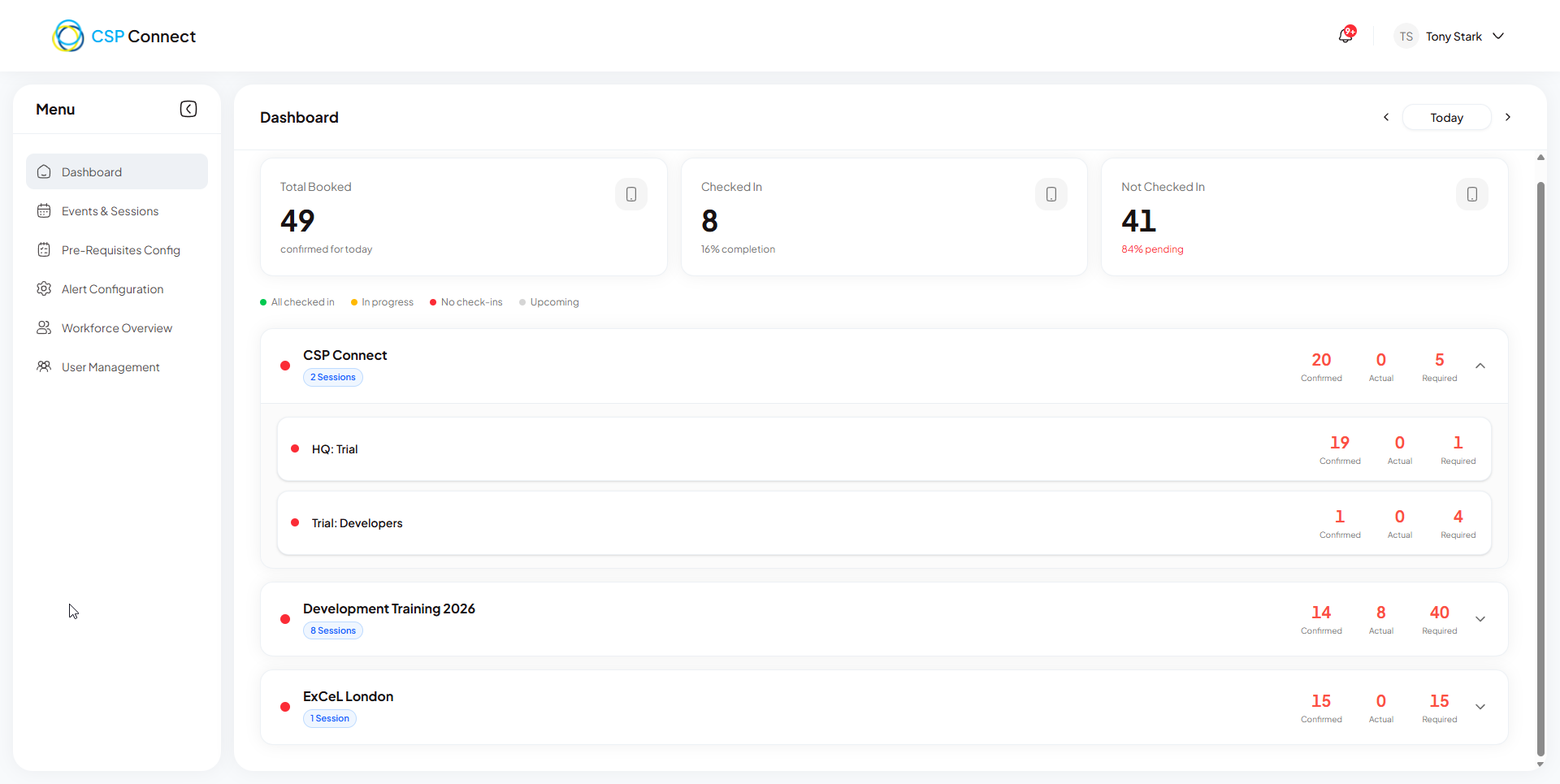Click CSP Connect status red dot
The image size is (1560, 784).
[x=285, y=366]
